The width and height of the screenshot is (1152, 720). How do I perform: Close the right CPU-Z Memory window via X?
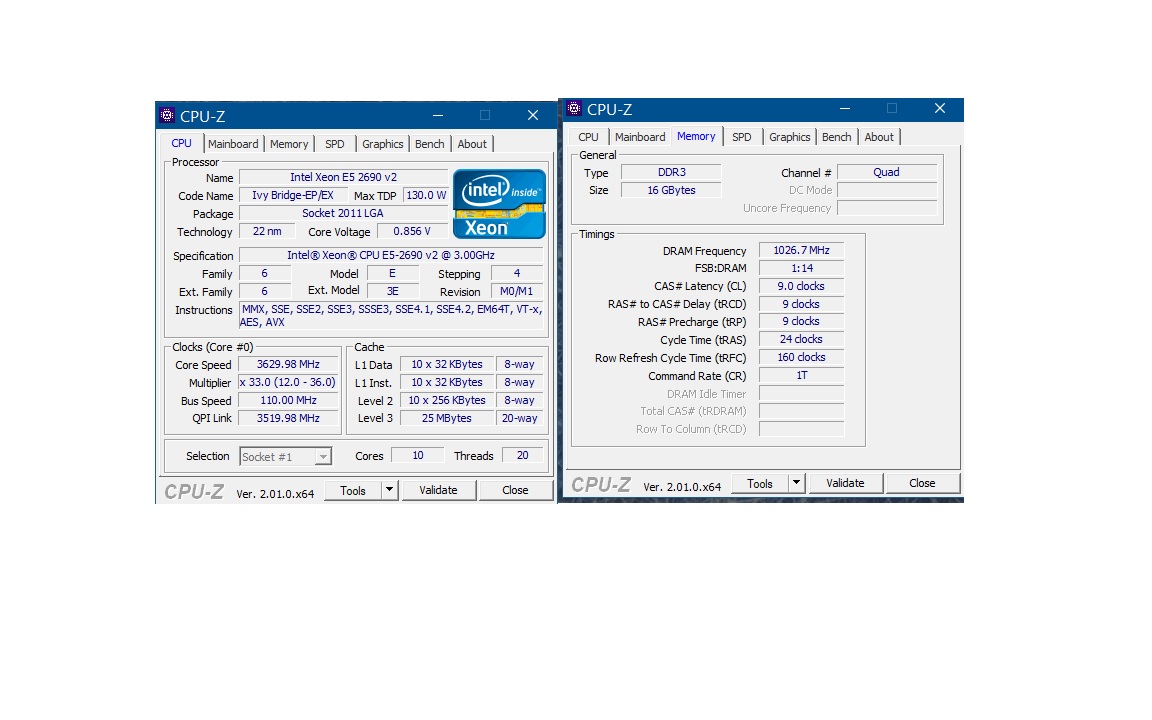[940, 109]
